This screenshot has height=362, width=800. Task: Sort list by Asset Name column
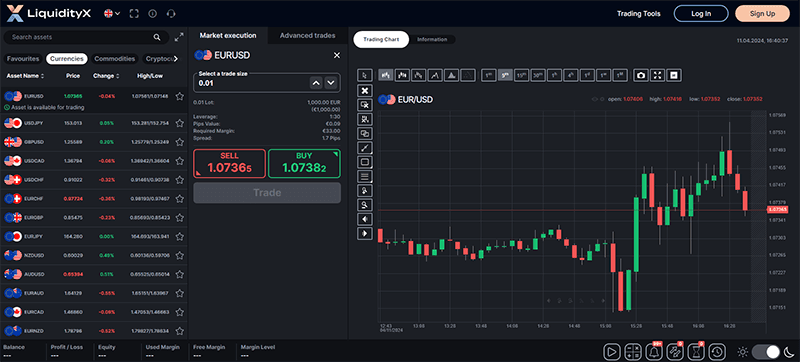[x=25, y=76]
